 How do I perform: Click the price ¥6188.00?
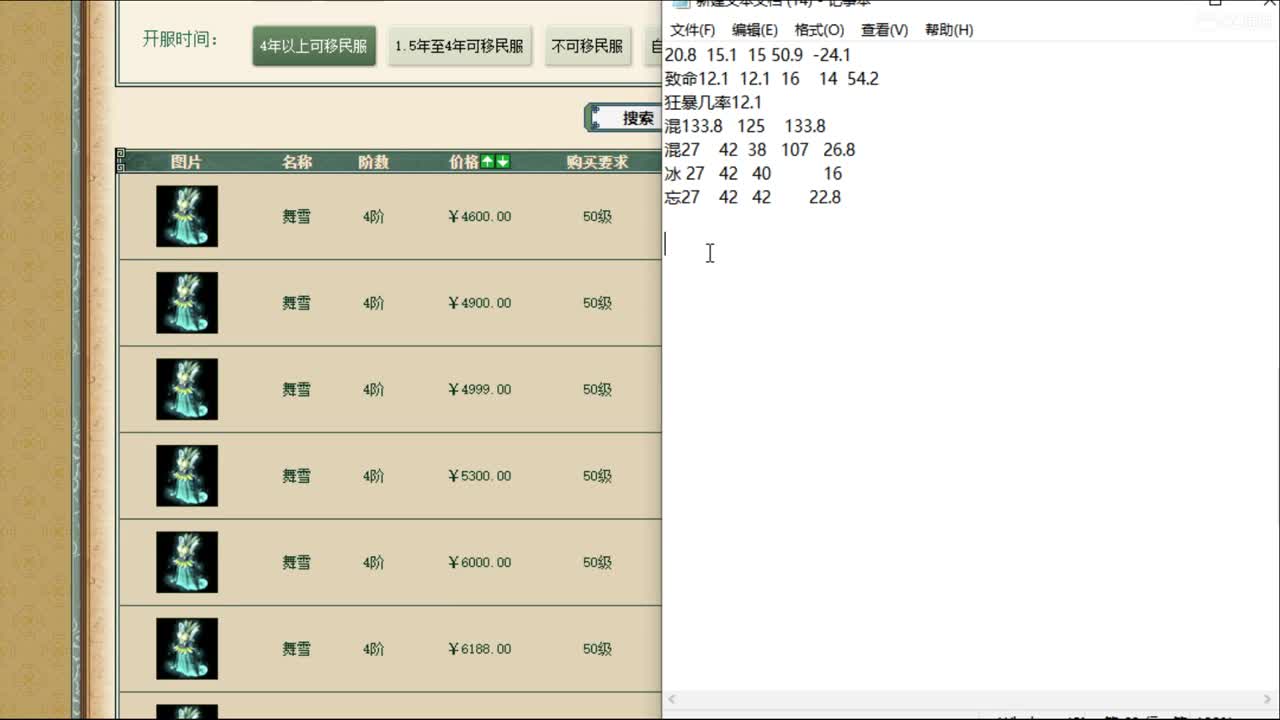[x=480, y=649]
